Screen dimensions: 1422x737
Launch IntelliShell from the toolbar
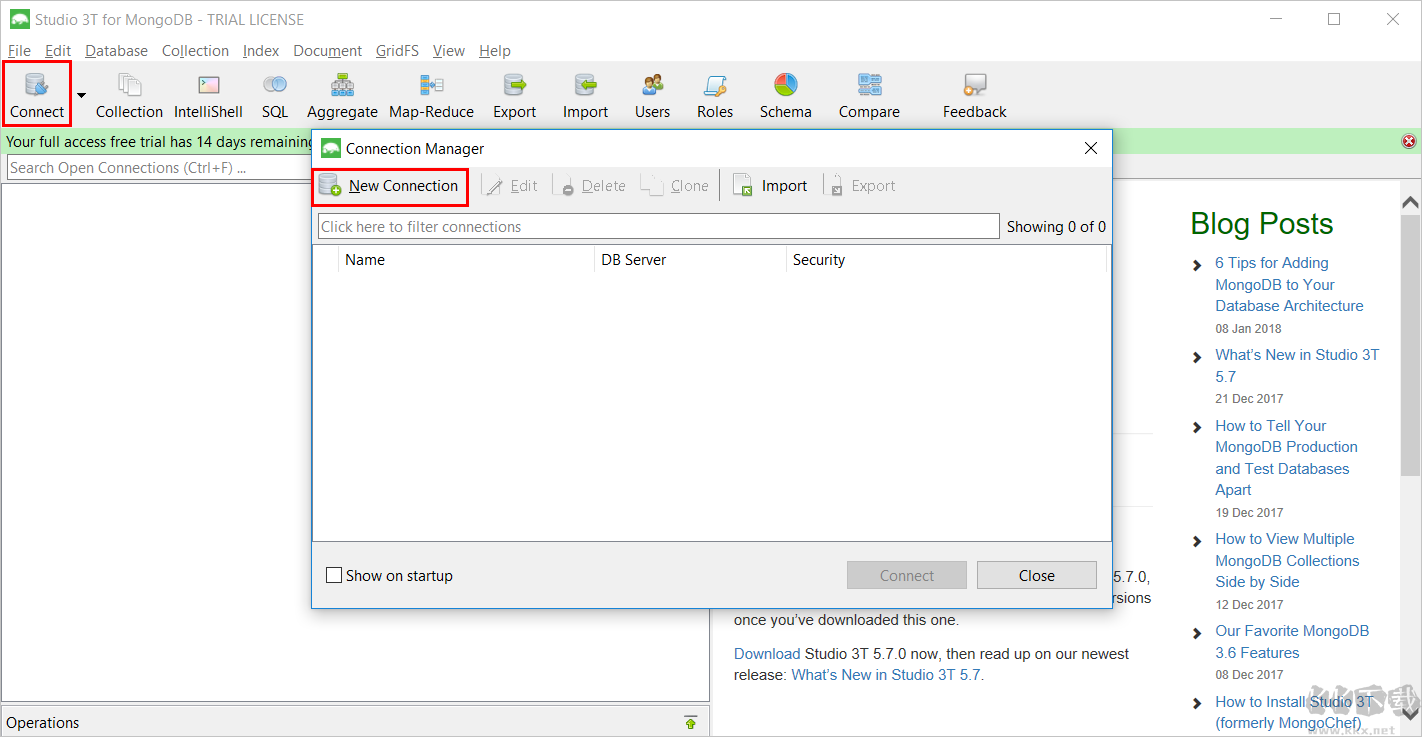[208, 95]
